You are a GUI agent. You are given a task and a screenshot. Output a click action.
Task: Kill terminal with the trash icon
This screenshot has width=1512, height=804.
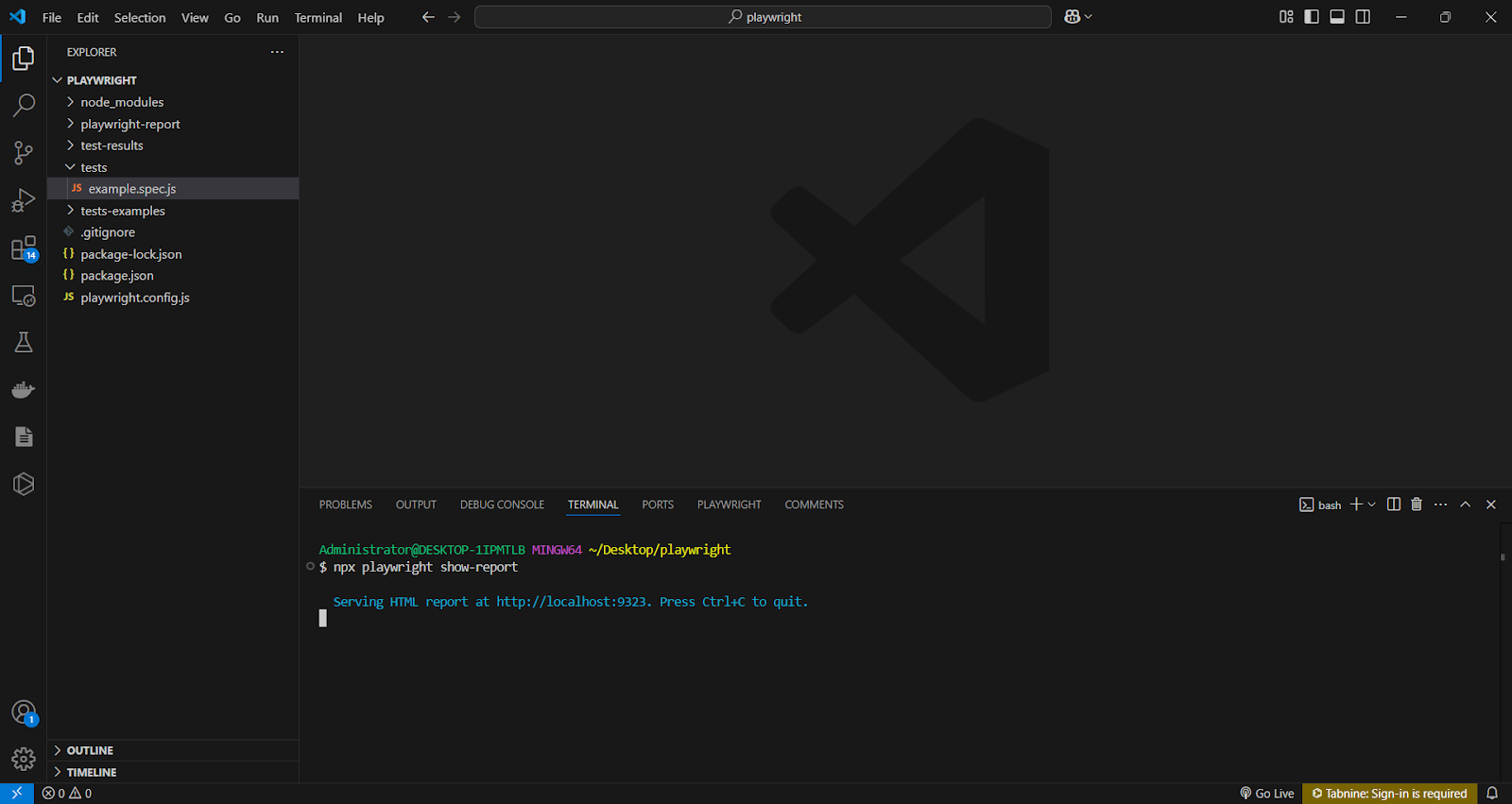click(x=1417, y=505)
